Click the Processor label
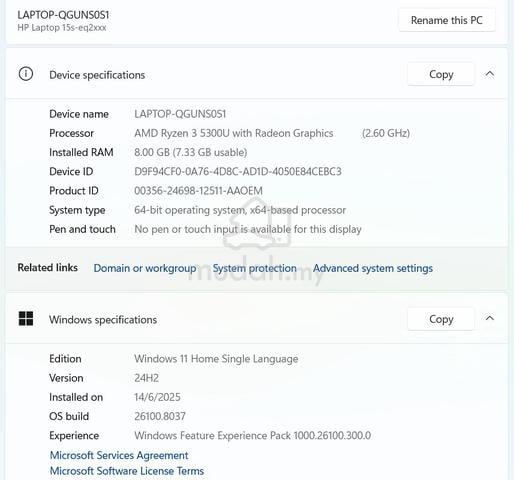 point(71,133)
